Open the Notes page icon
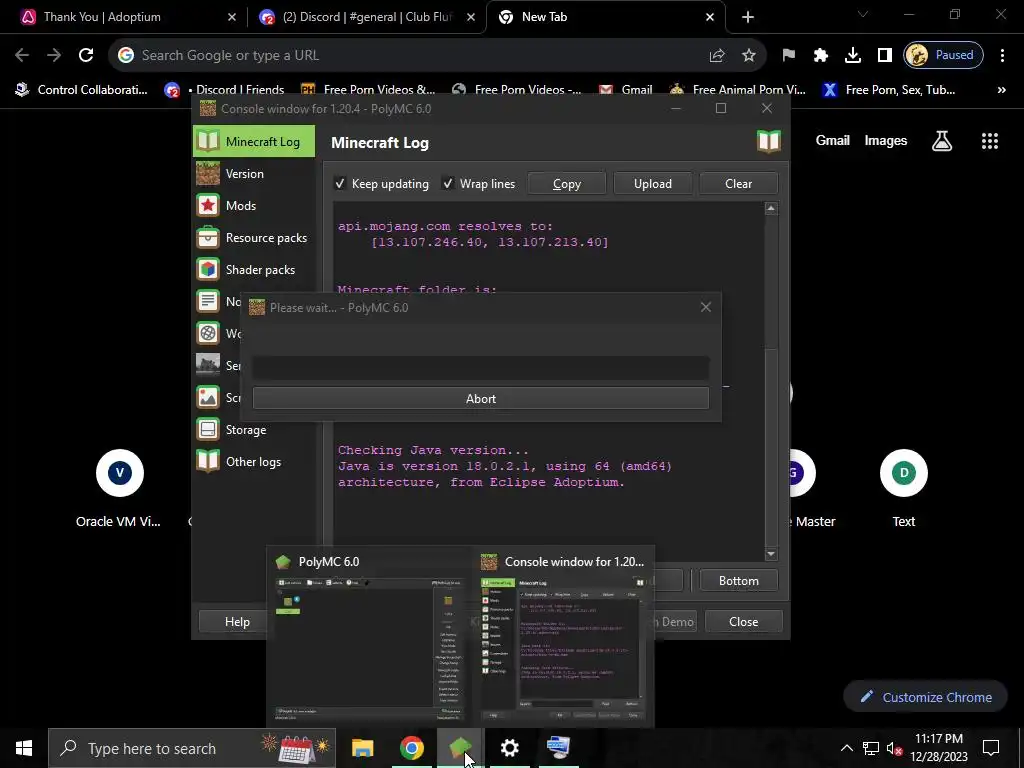The image size is (1024, 768). coord(208,302)
